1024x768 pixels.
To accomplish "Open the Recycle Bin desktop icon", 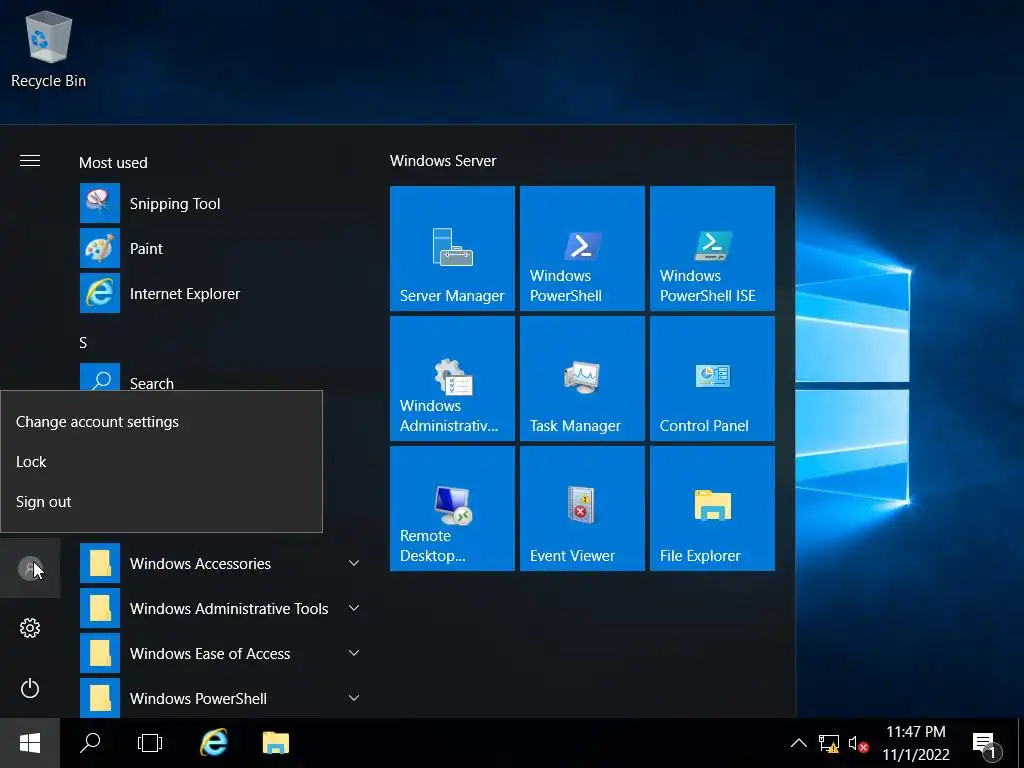I will point(48,51).
